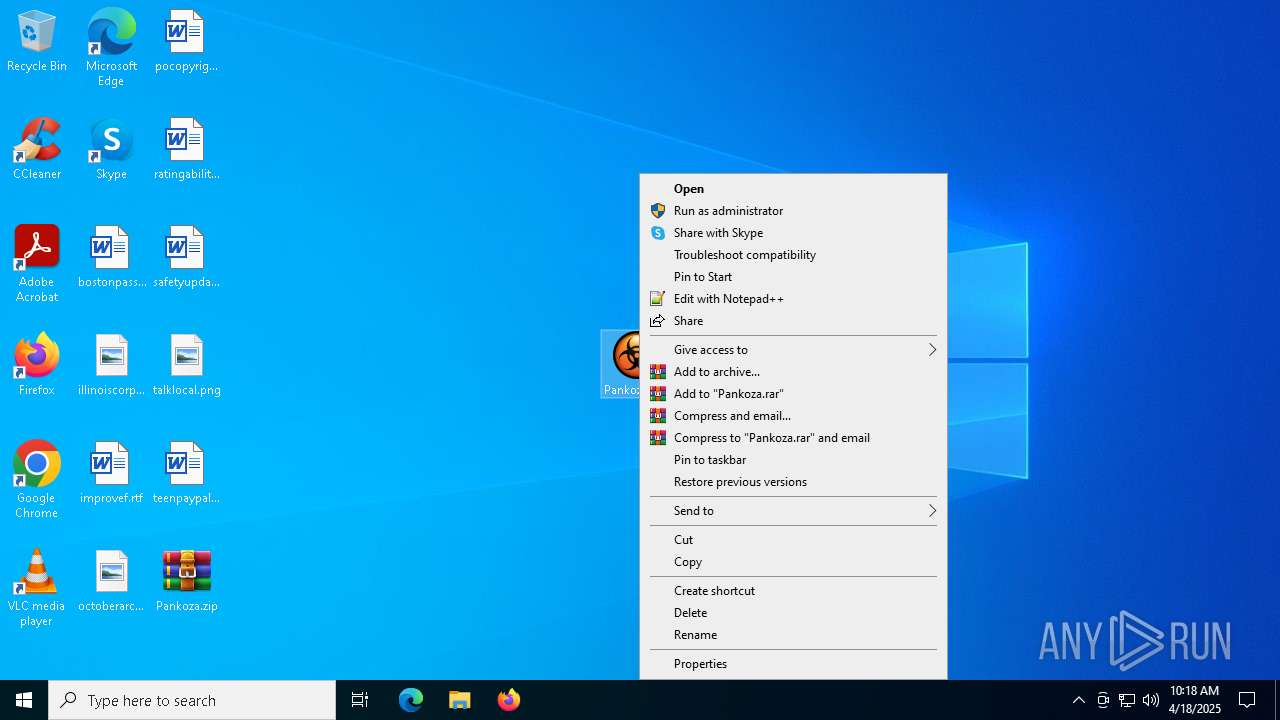Choose Troubleshoot compatibility
This screenshot has height=720, width=1280.
coord(793,255)
